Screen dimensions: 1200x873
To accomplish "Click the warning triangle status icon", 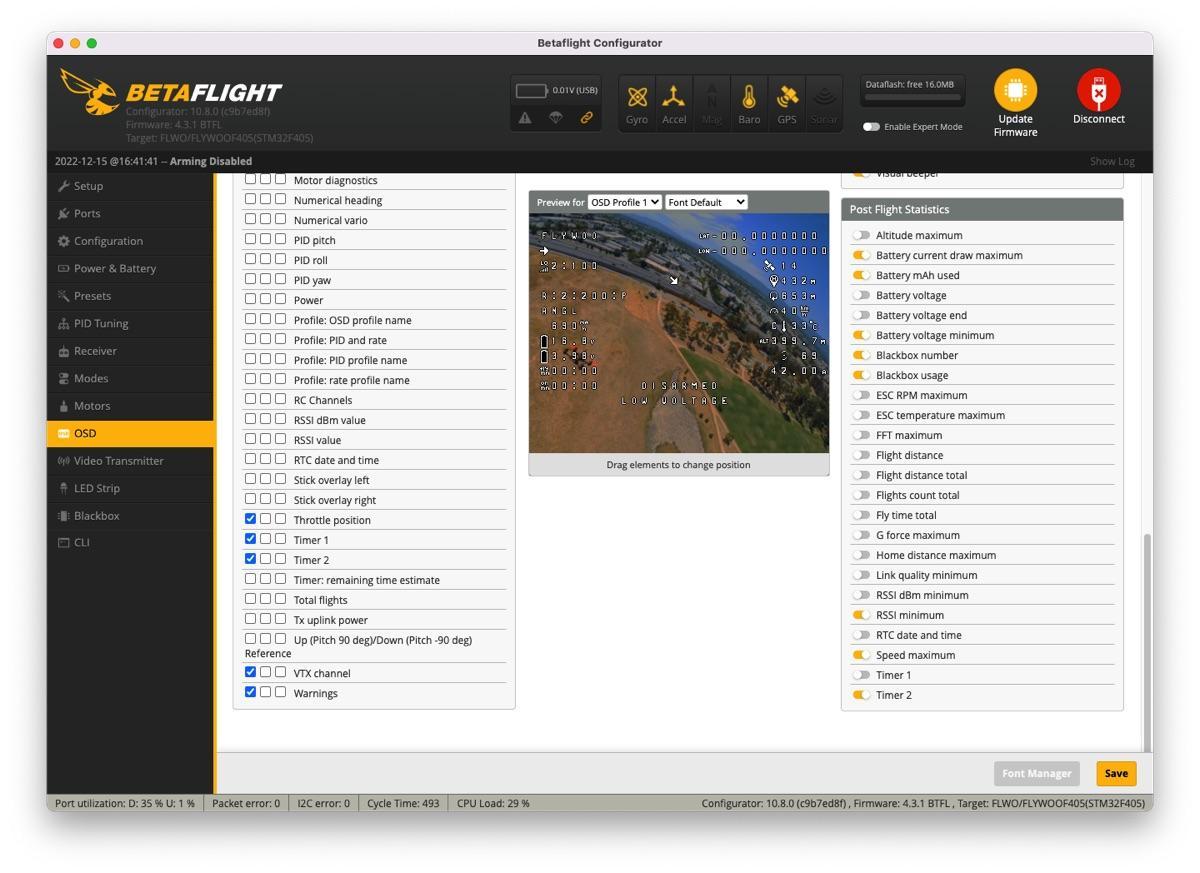I will 525,118.
